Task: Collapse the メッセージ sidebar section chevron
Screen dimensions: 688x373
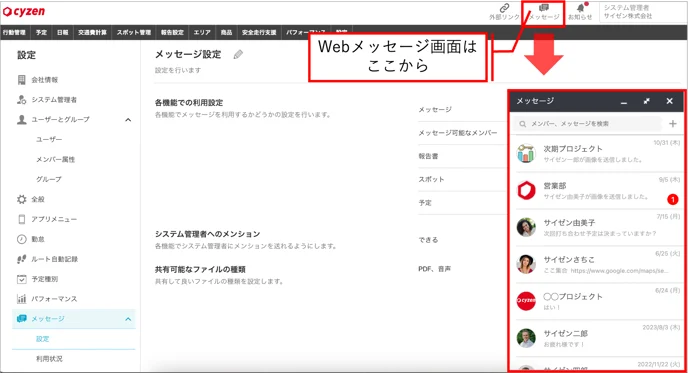Action: pyautogui.click(x=128, y=319)
